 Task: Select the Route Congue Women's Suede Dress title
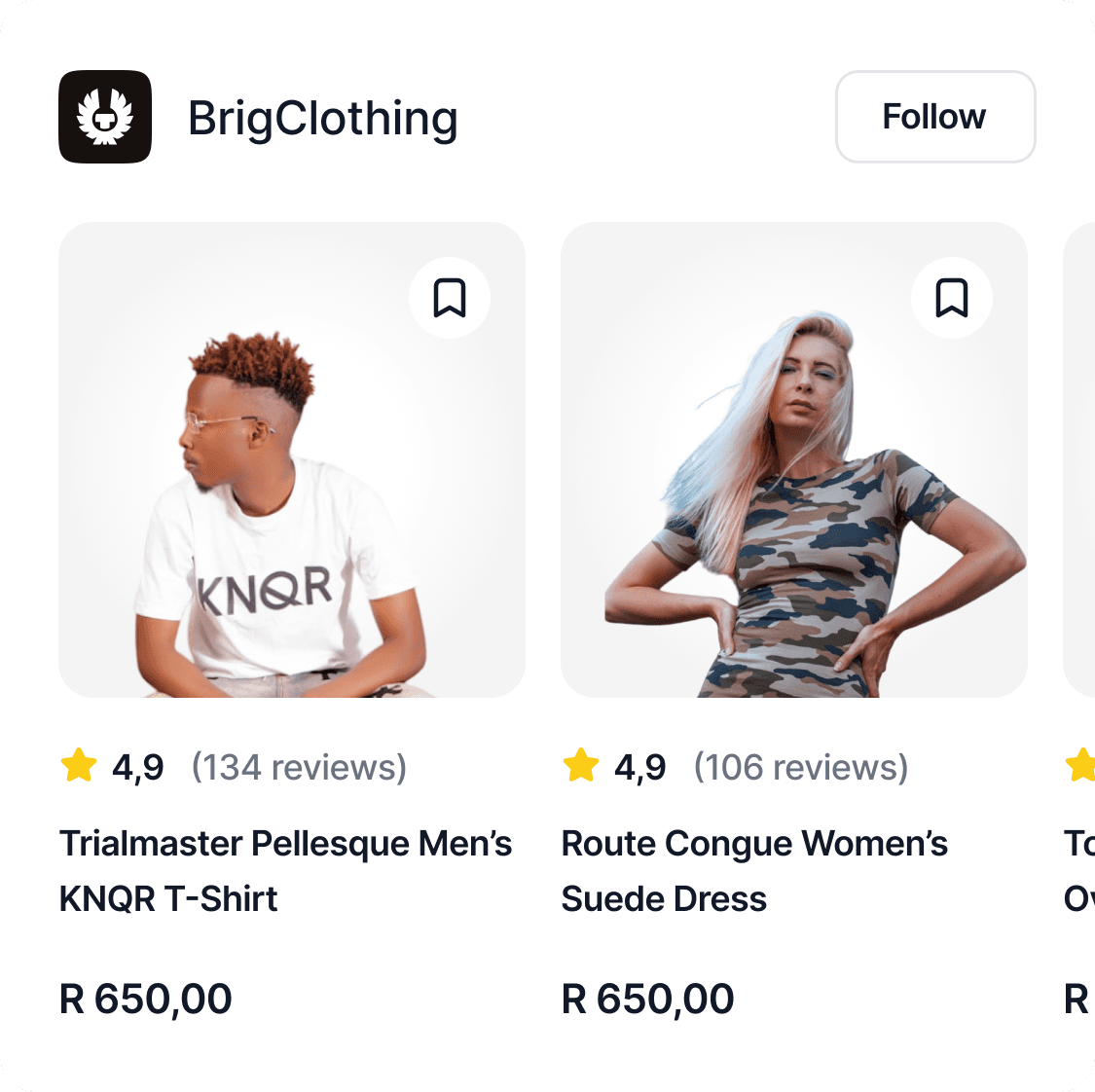754,870
